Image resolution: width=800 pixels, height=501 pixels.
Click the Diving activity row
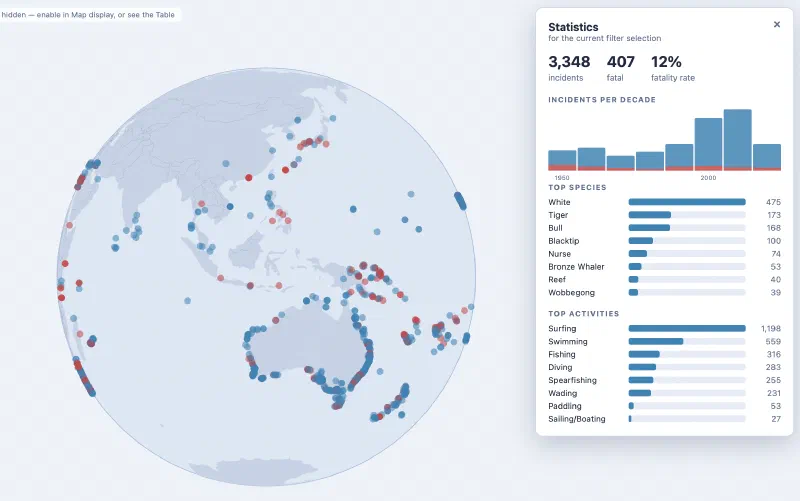(664, 367)
